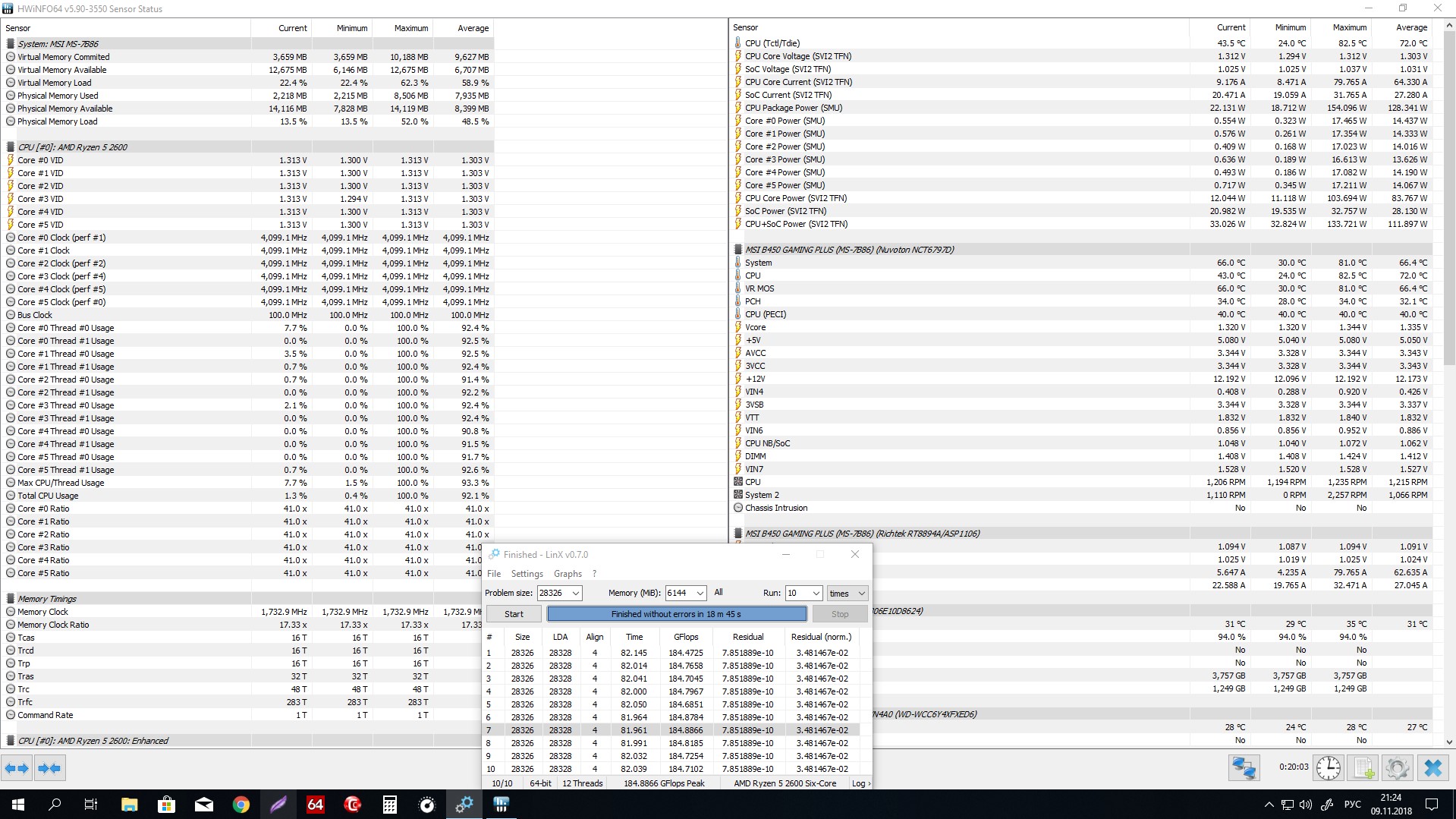Select the Virtual Memory Commited row

(x=249, y=57)
